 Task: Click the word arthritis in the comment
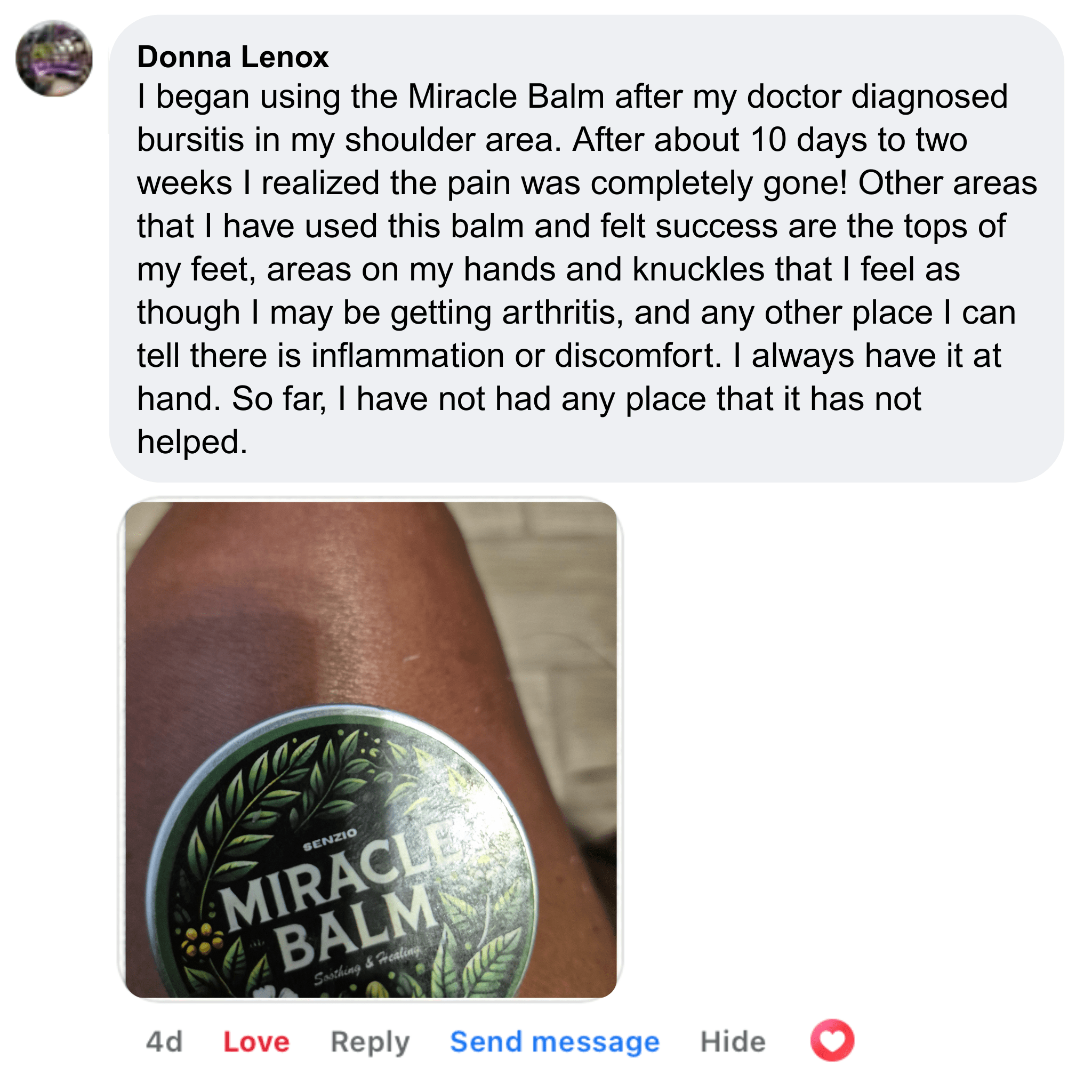click(x=563, y=312)
